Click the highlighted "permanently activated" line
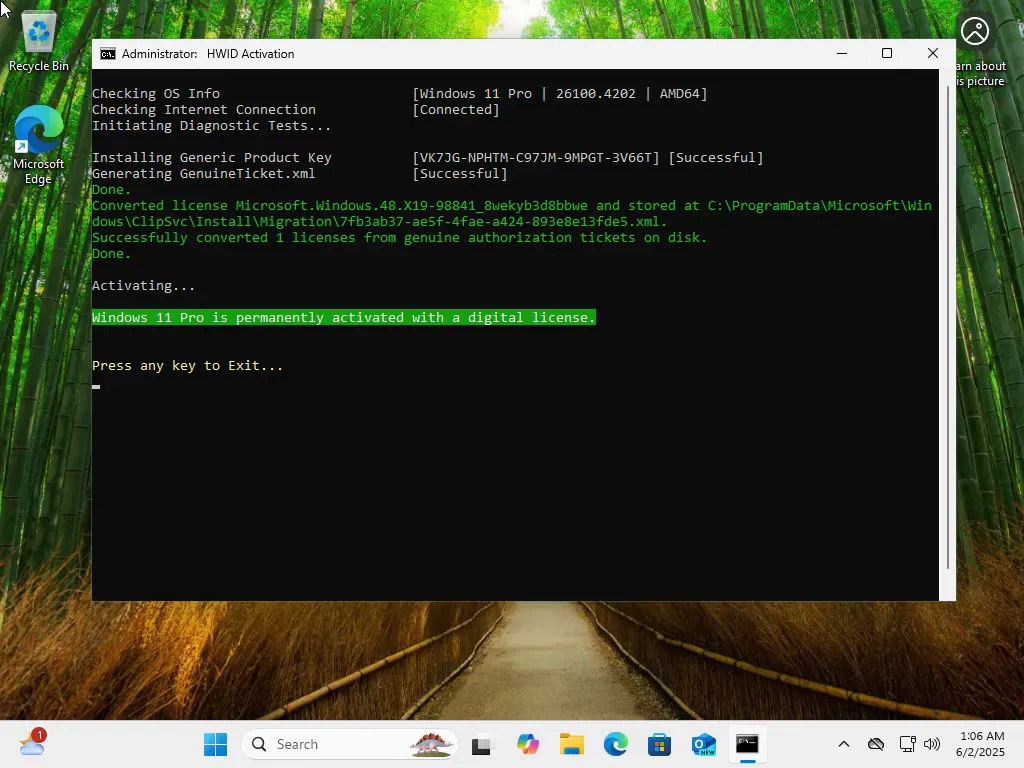 (x=344, y=317)
